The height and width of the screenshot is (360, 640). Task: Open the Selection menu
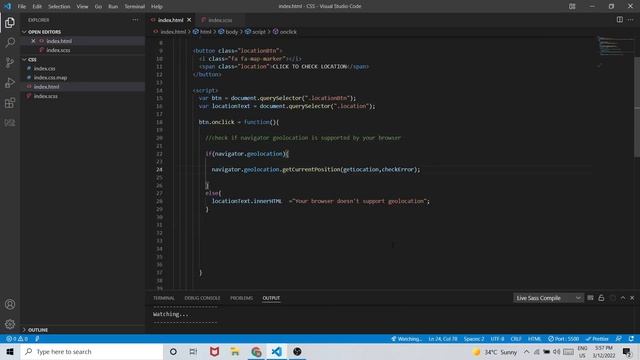tap(59, 7)
